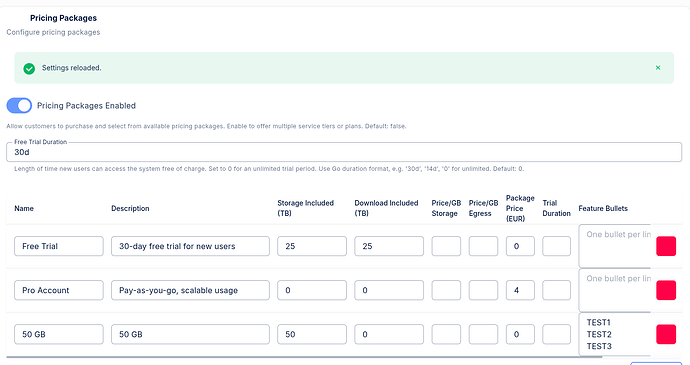
Task: Click Feature Bullets box containing TEST1
Action: pos(615,334)
